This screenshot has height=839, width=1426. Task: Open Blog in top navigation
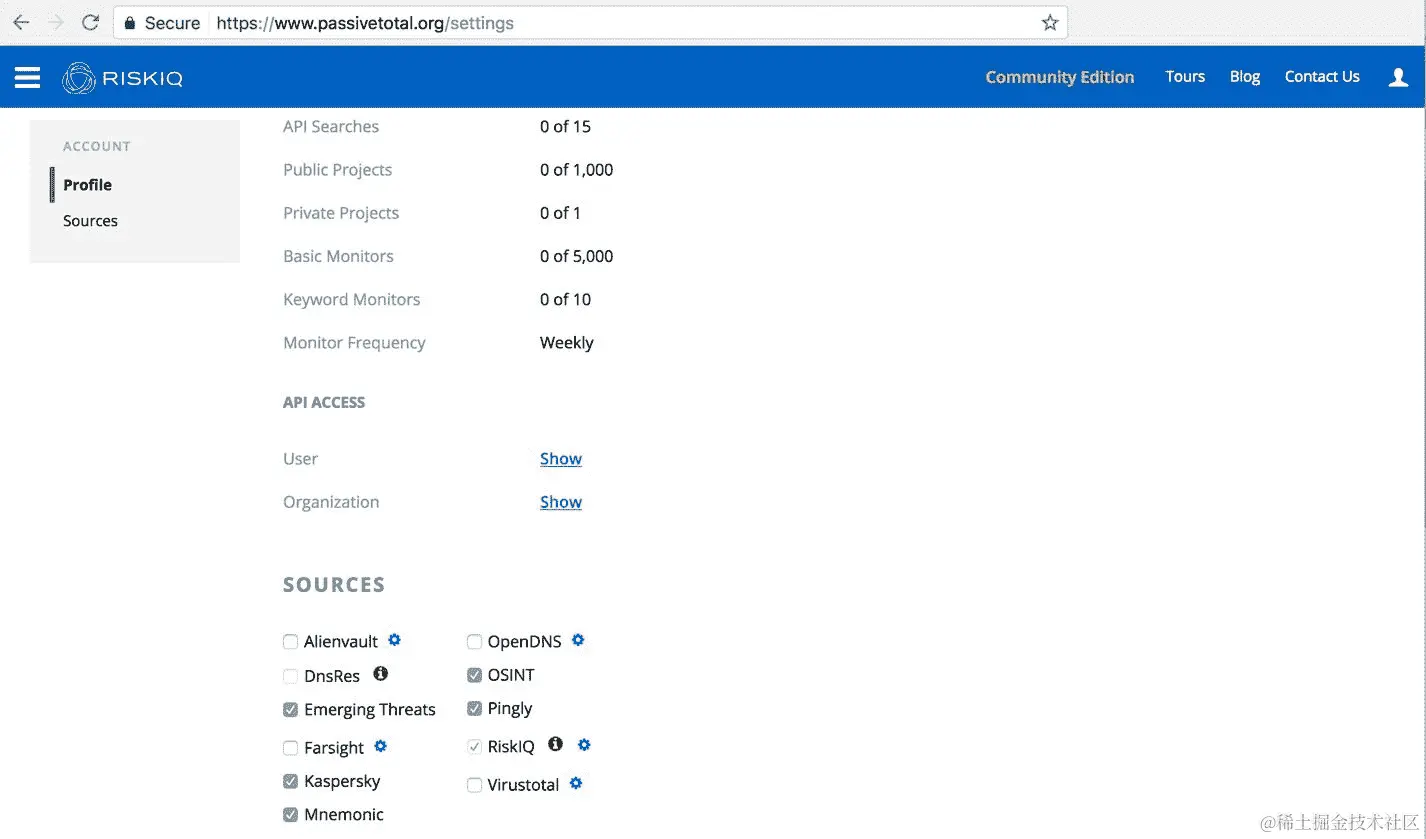tap(1245, 77)
